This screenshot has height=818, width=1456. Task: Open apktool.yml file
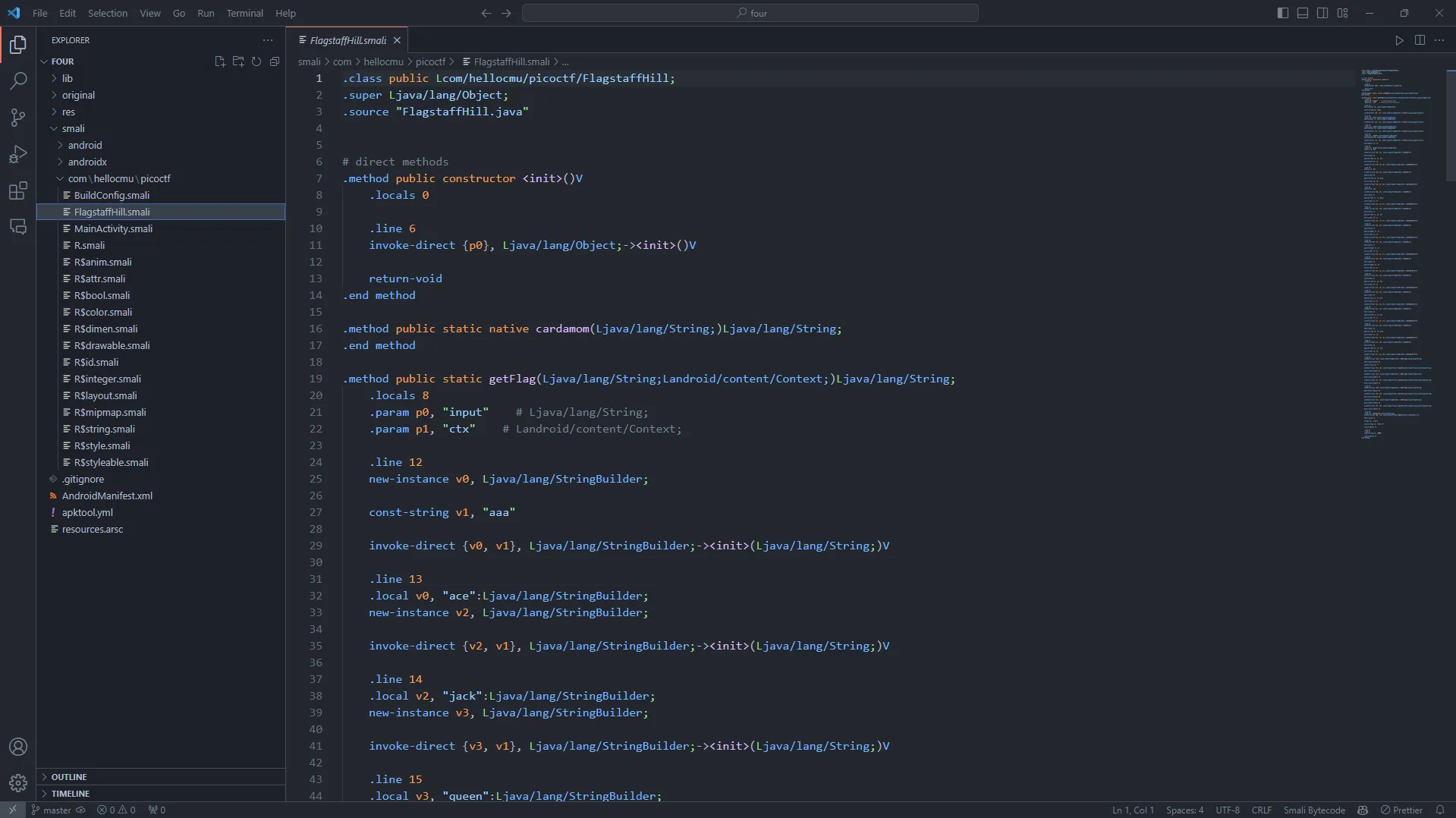pos(161,512)
